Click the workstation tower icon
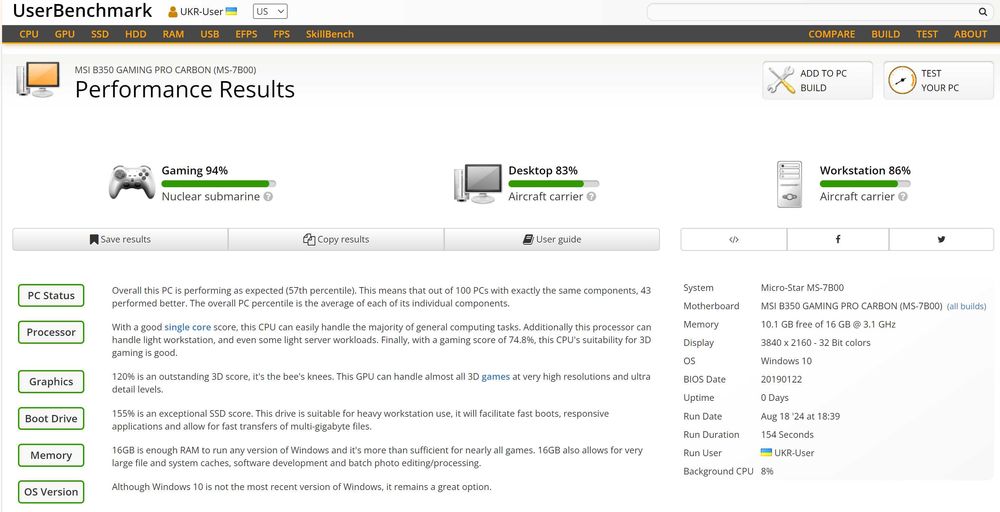Image resolution: width=1000 pixels, height=512 pixels. point(790,184)
